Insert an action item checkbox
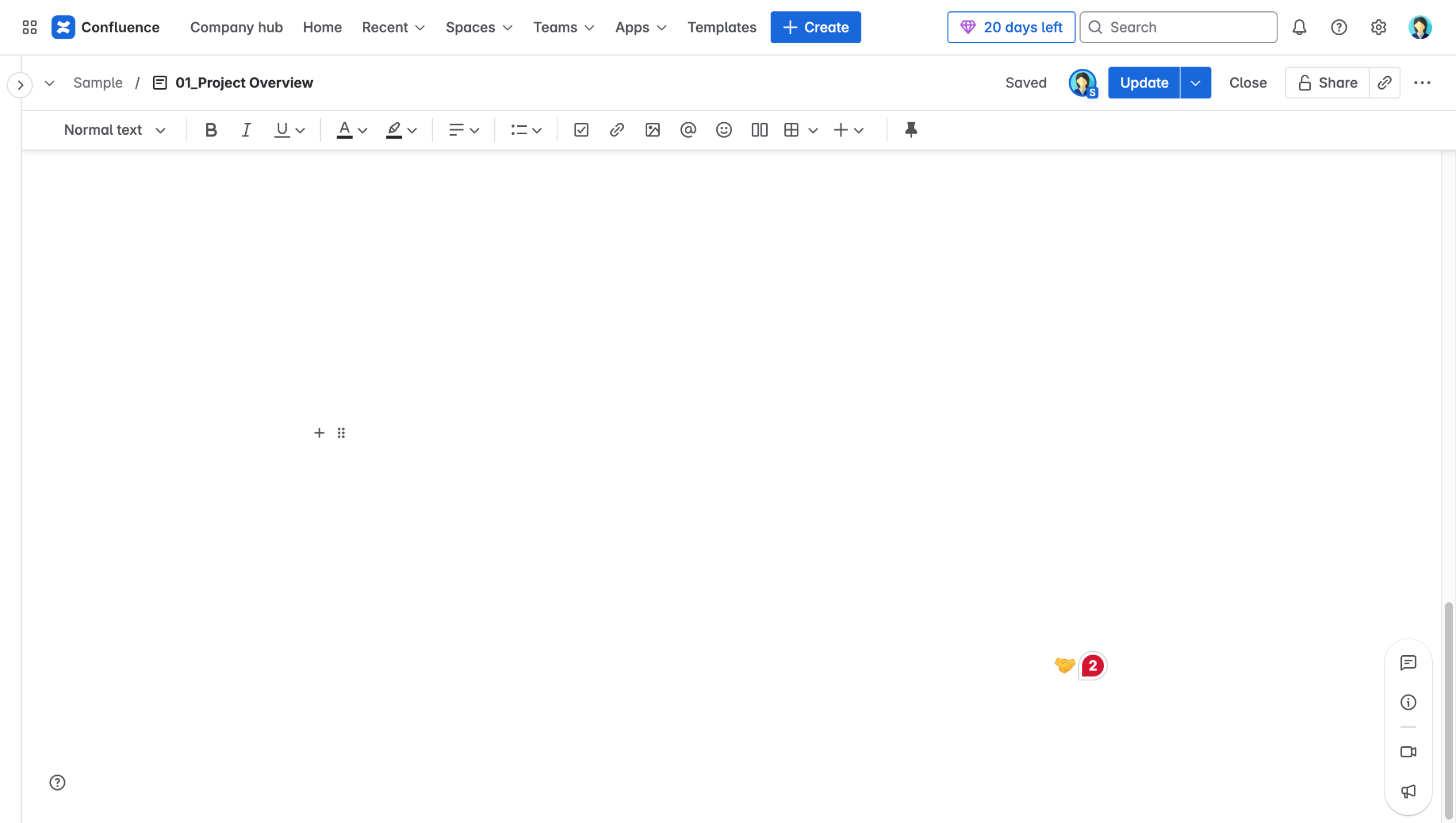Screen dimensions: 1456x823 click(581, 130)
